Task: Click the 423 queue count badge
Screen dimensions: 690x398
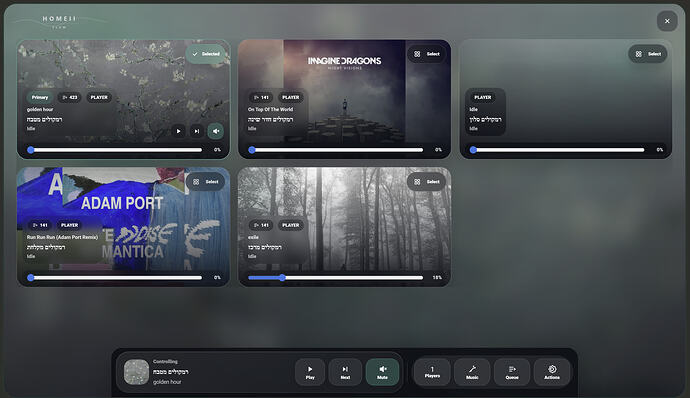Action: (70, 97)
